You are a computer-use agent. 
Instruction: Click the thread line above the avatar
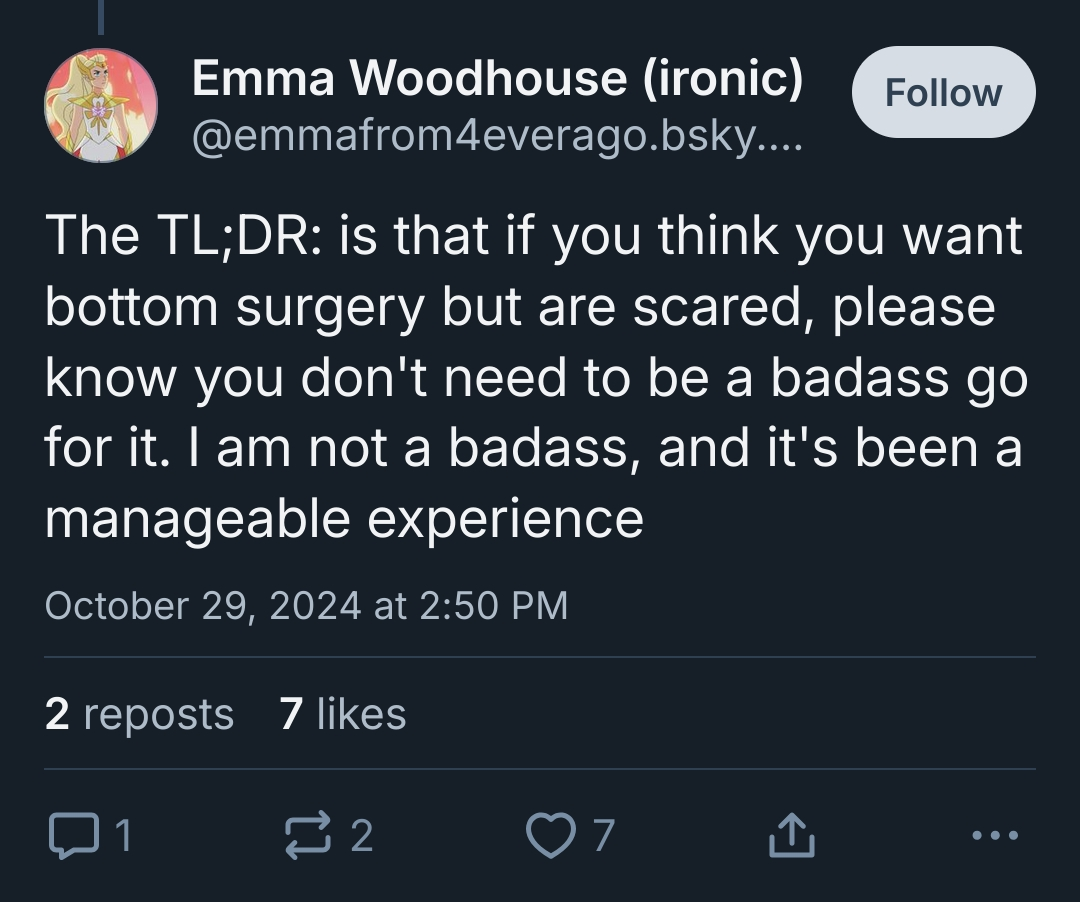[x=101, y=17]
